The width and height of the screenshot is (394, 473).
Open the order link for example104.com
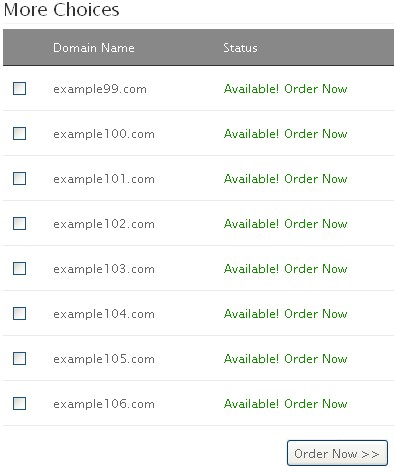286,314
